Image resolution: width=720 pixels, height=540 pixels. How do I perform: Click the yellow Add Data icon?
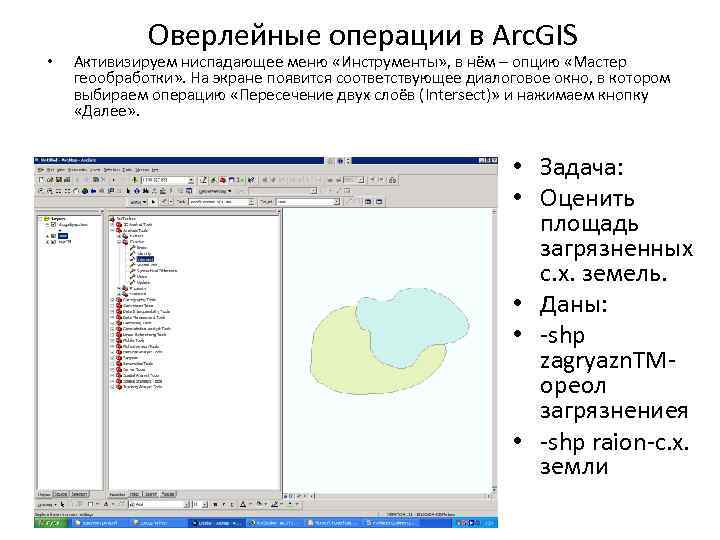[135, 180]
